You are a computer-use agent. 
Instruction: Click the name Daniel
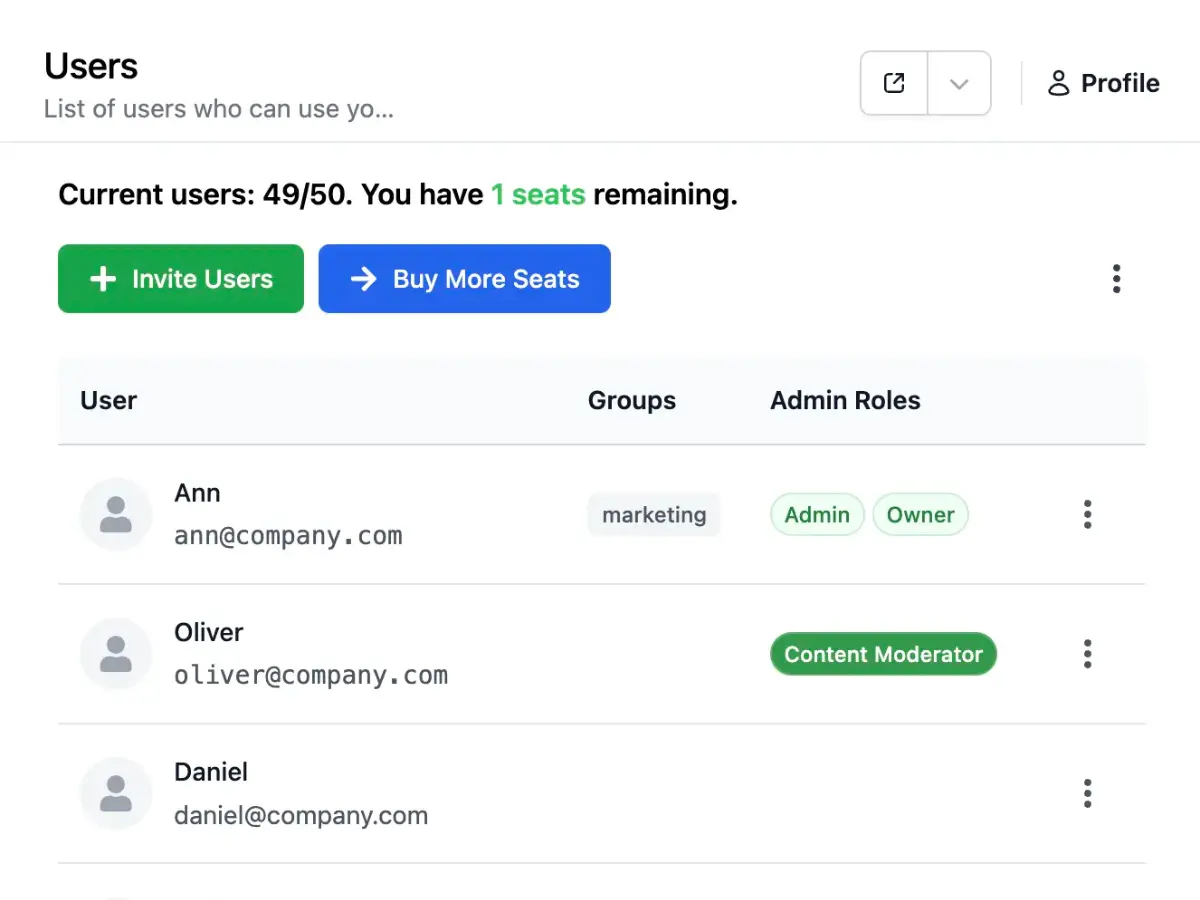pos(211,772)
